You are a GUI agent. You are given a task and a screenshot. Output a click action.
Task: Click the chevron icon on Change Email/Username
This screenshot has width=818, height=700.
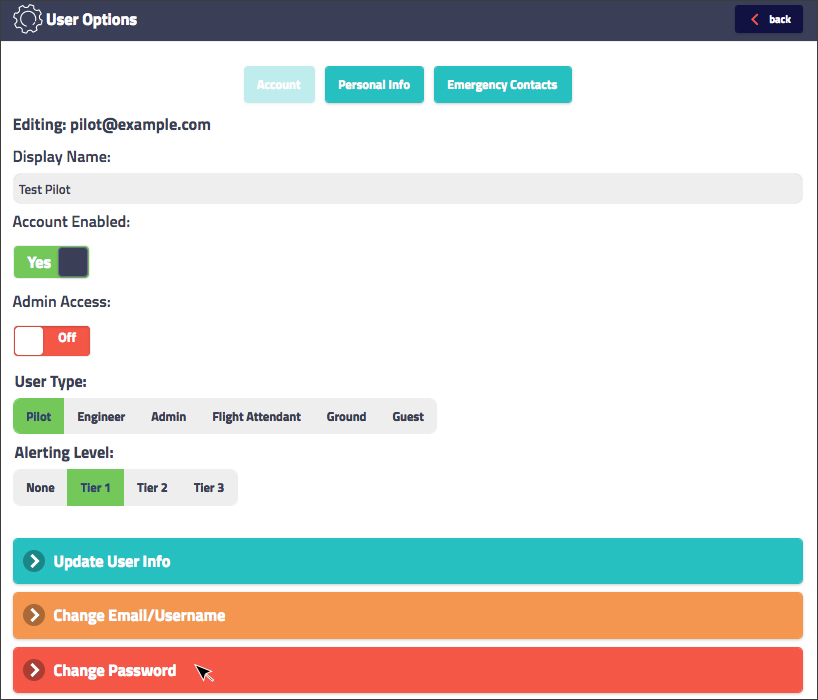[x=34, y=615]
